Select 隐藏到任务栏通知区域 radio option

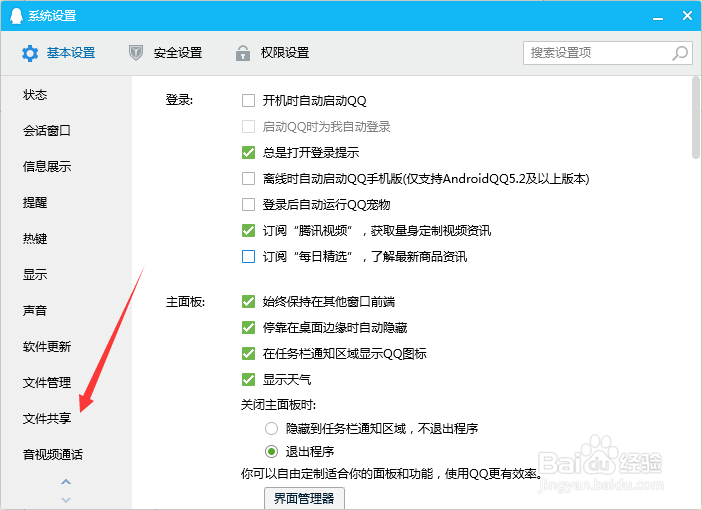coord(271,429)
